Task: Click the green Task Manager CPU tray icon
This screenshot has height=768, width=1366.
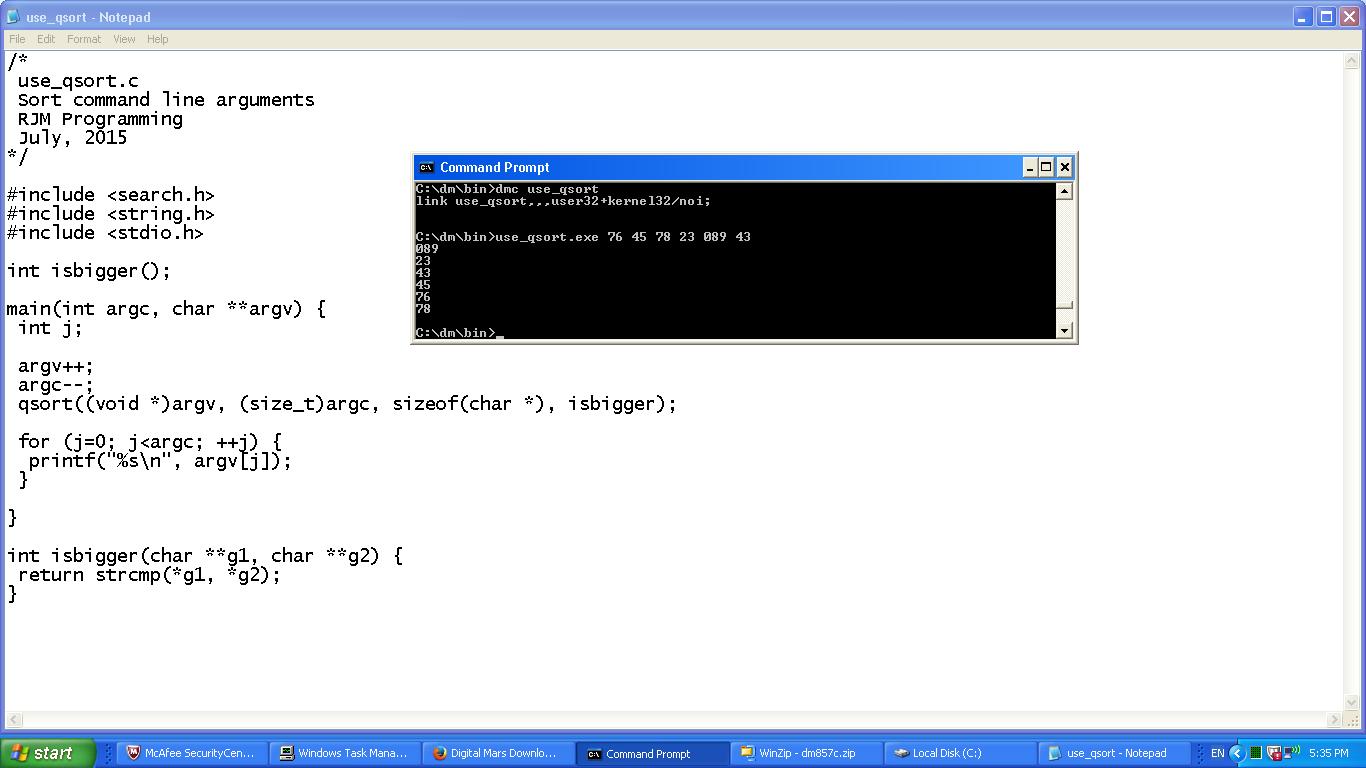Action: pyautogui.click(x=1256, y=753)
